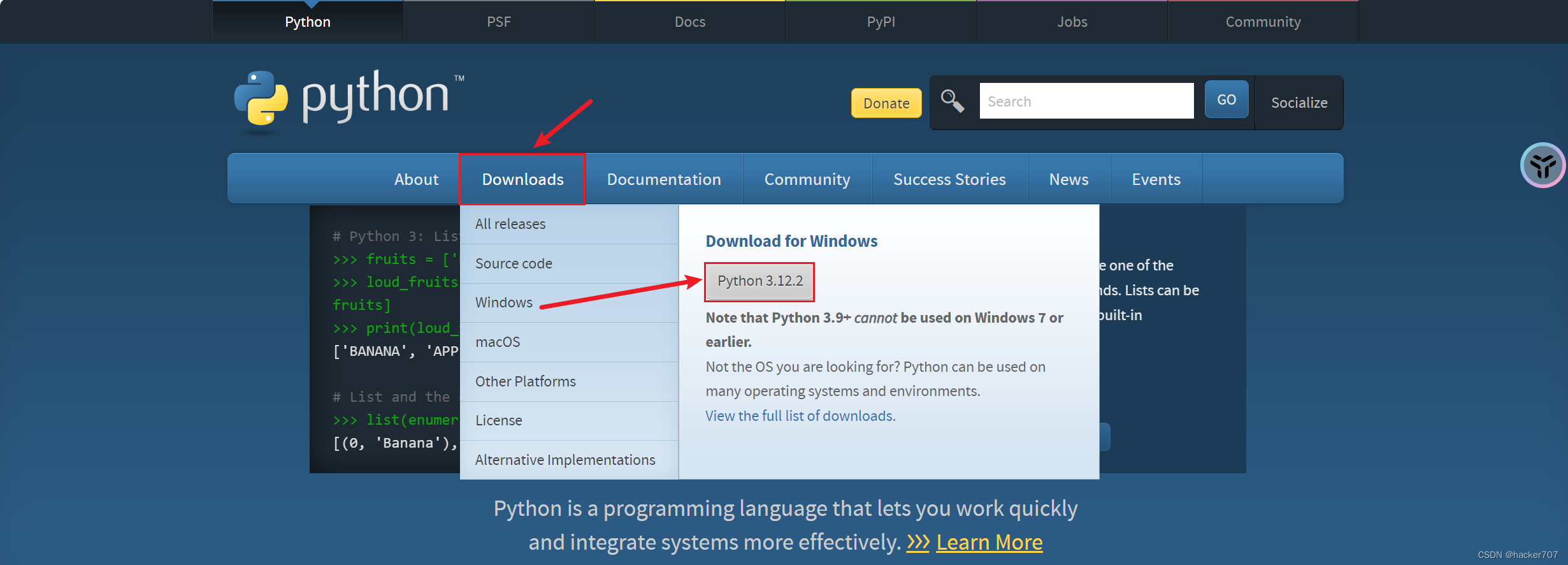The height and width of the screenshot is (565, 1568).
Task: Click the '# Python 3: Lis' code comment
Action: 396,236
